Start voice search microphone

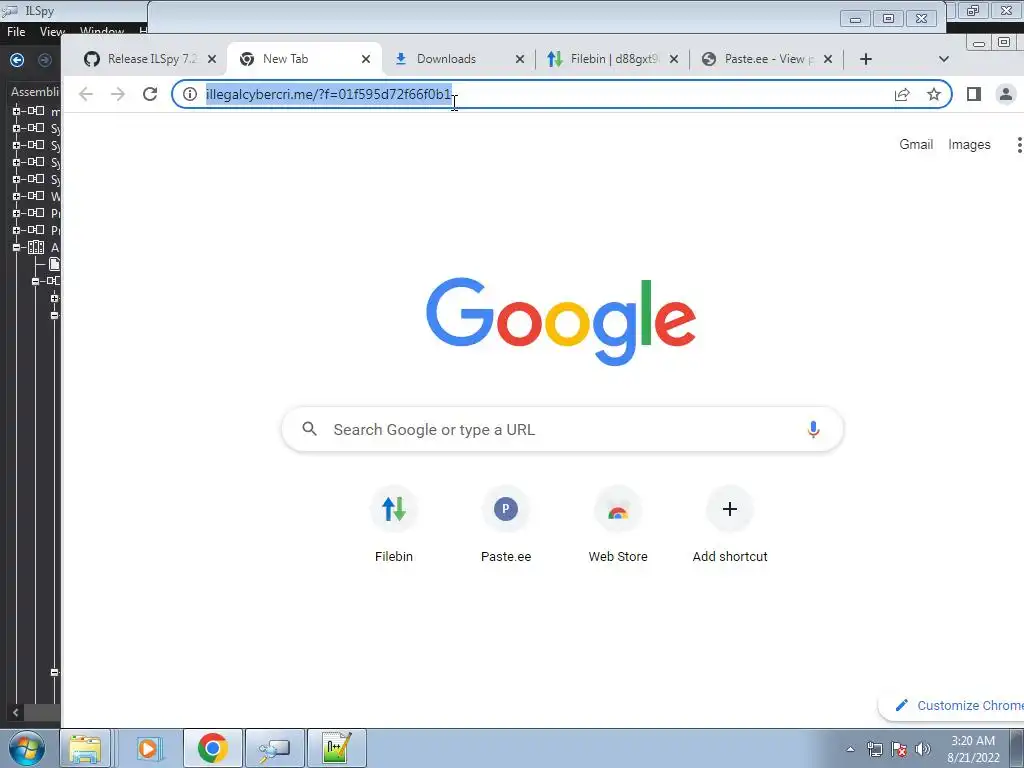pos(813,429)
